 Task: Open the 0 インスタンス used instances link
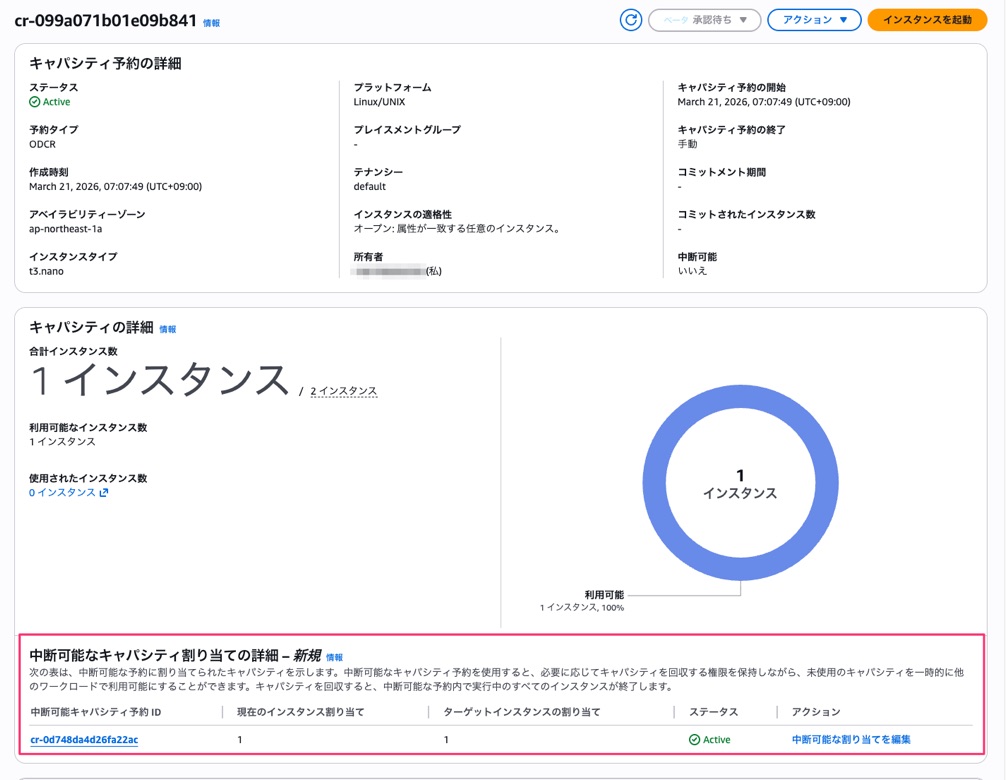point(62,492)
